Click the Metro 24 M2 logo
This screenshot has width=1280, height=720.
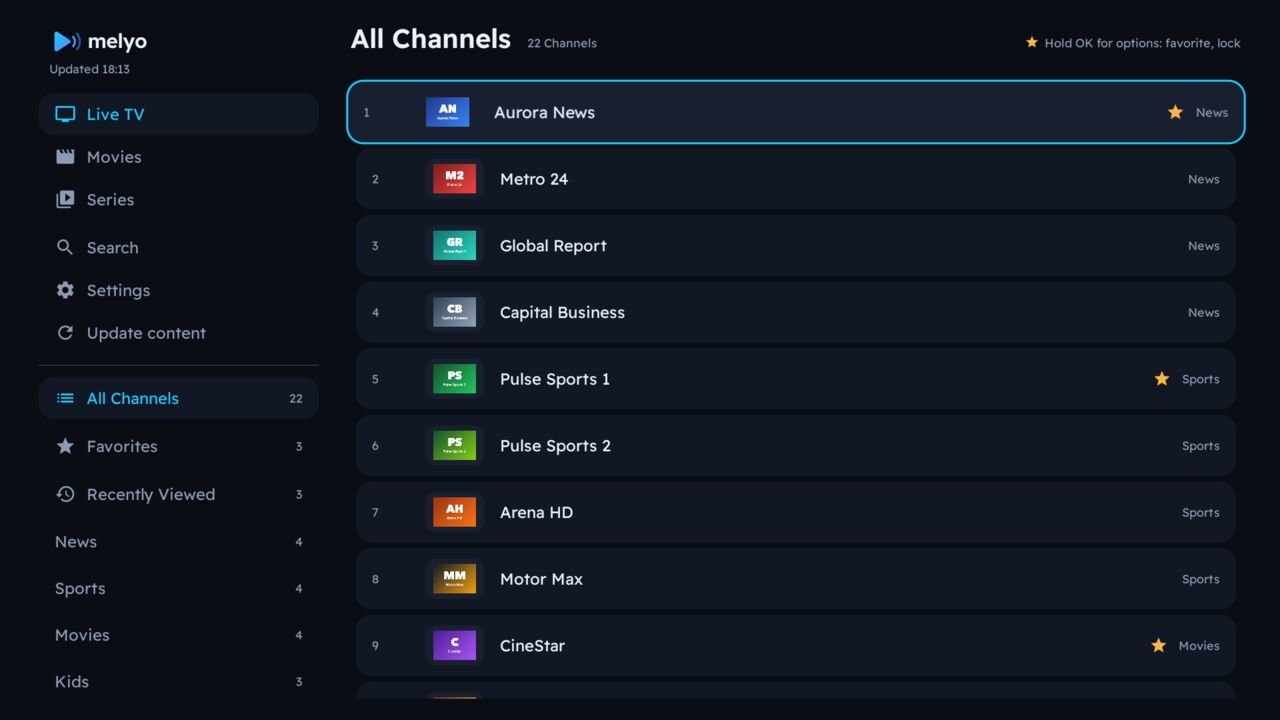[454, 179]
